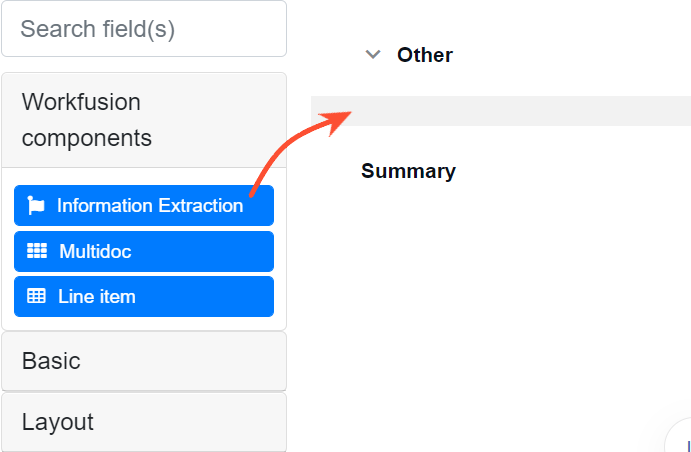Collapse the Other section via its chevron

point(373,55)
